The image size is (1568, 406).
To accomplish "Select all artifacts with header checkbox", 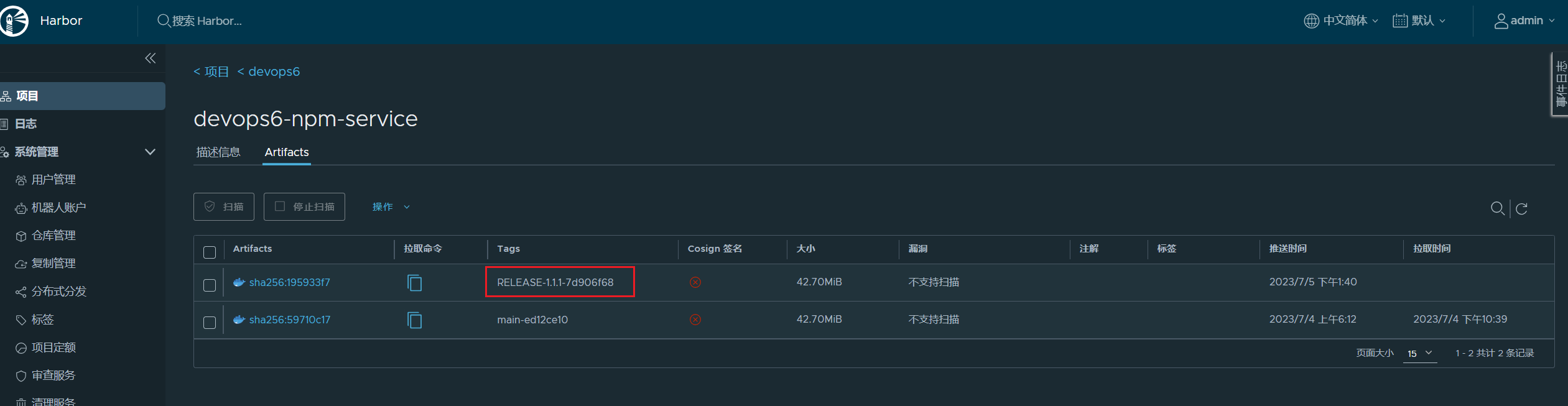I will tap(210, 252).
